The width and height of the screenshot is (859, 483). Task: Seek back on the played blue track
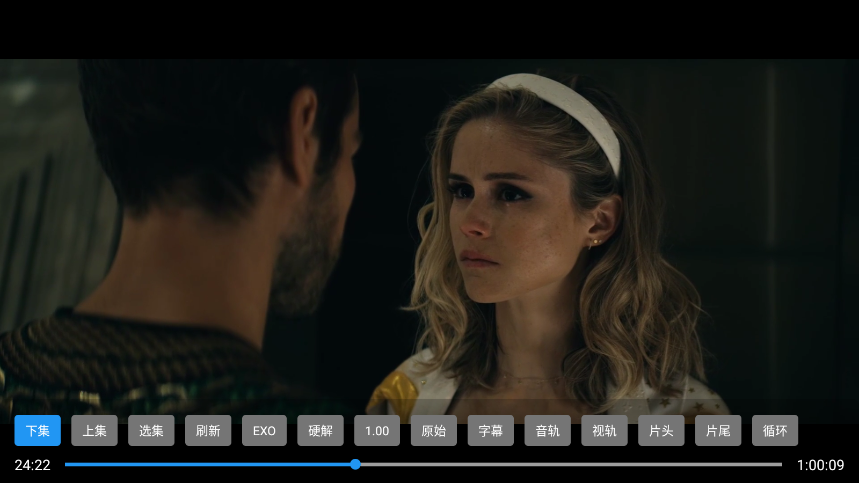tap(208, 464)
